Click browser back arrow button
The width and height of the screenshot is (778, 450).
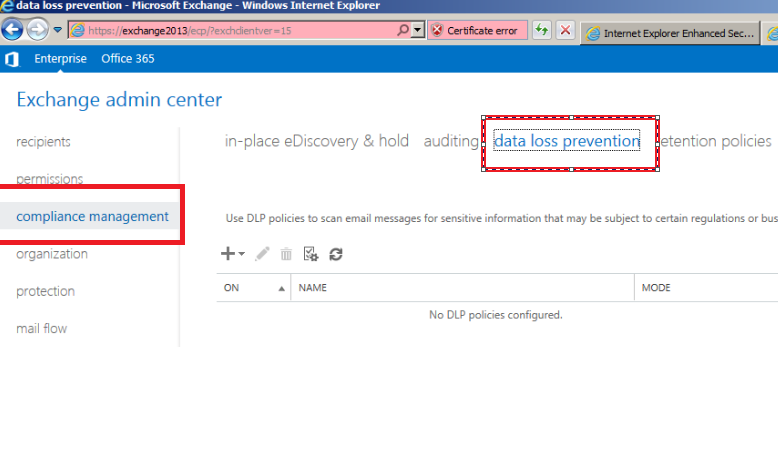(x=14, y=30)
